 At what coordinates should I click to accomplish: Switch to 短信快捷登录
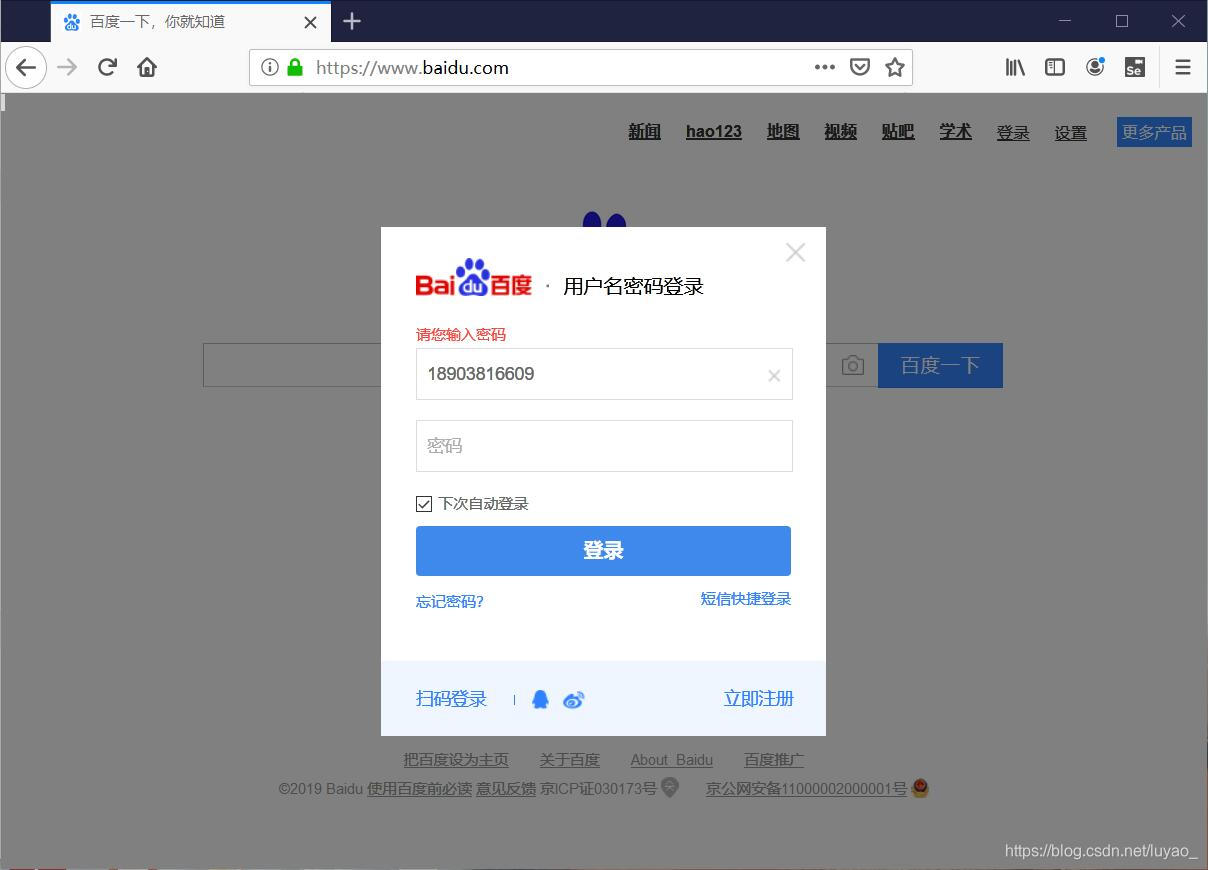[745, 598]
